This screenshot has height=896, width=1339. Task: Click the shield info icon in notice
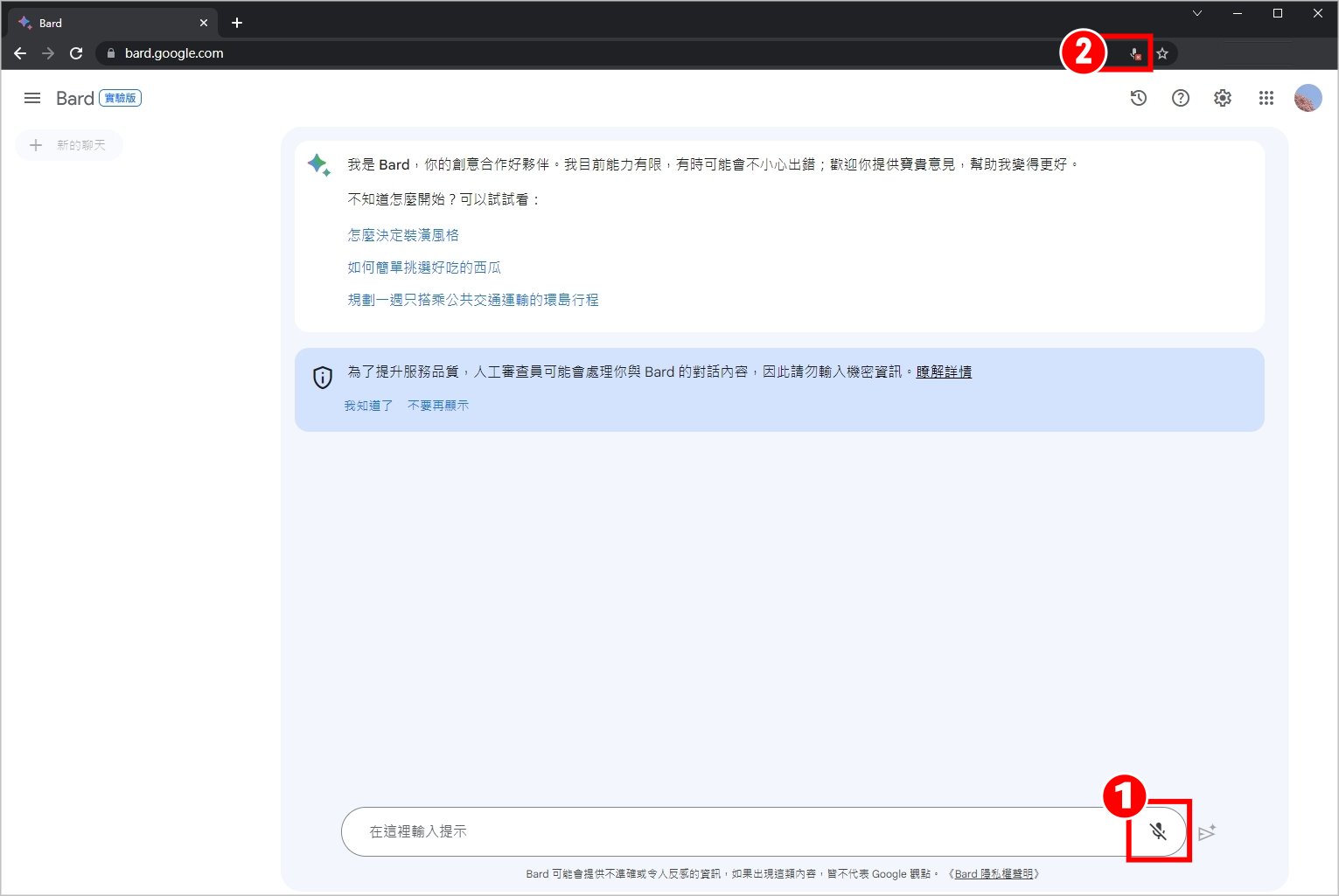pos(323,378)
